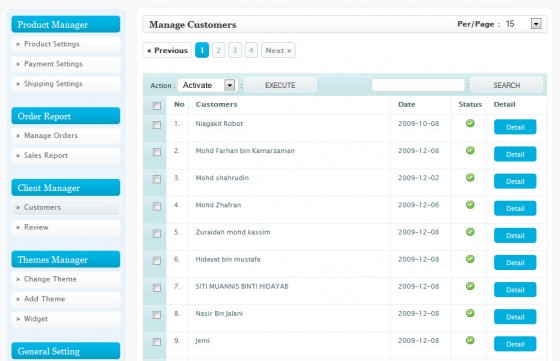Viewport: 560px width, 361px height.
Task: Open Detail for Zuraidah mohd kassim
Action: point(515,236)
